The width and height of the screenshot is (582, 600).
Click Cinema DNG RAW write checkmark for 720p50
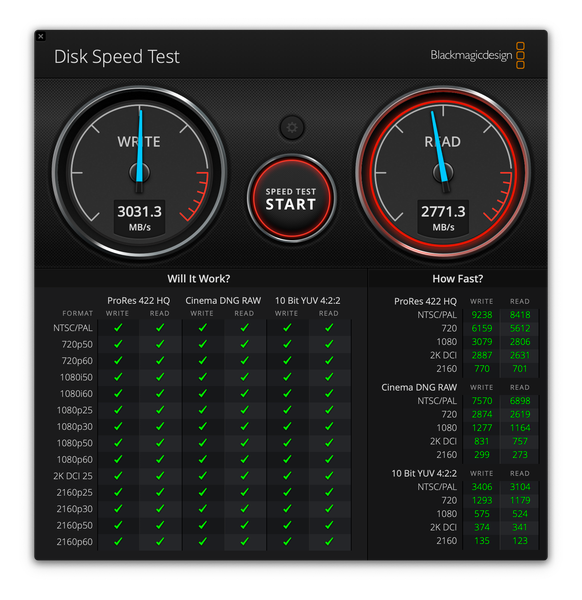tap(202, 344)
